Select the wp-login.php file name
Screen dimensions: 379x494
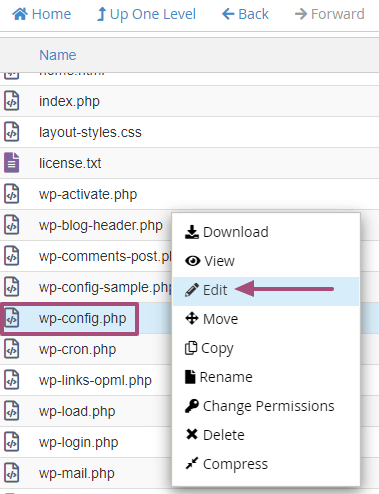coord(79,442)
